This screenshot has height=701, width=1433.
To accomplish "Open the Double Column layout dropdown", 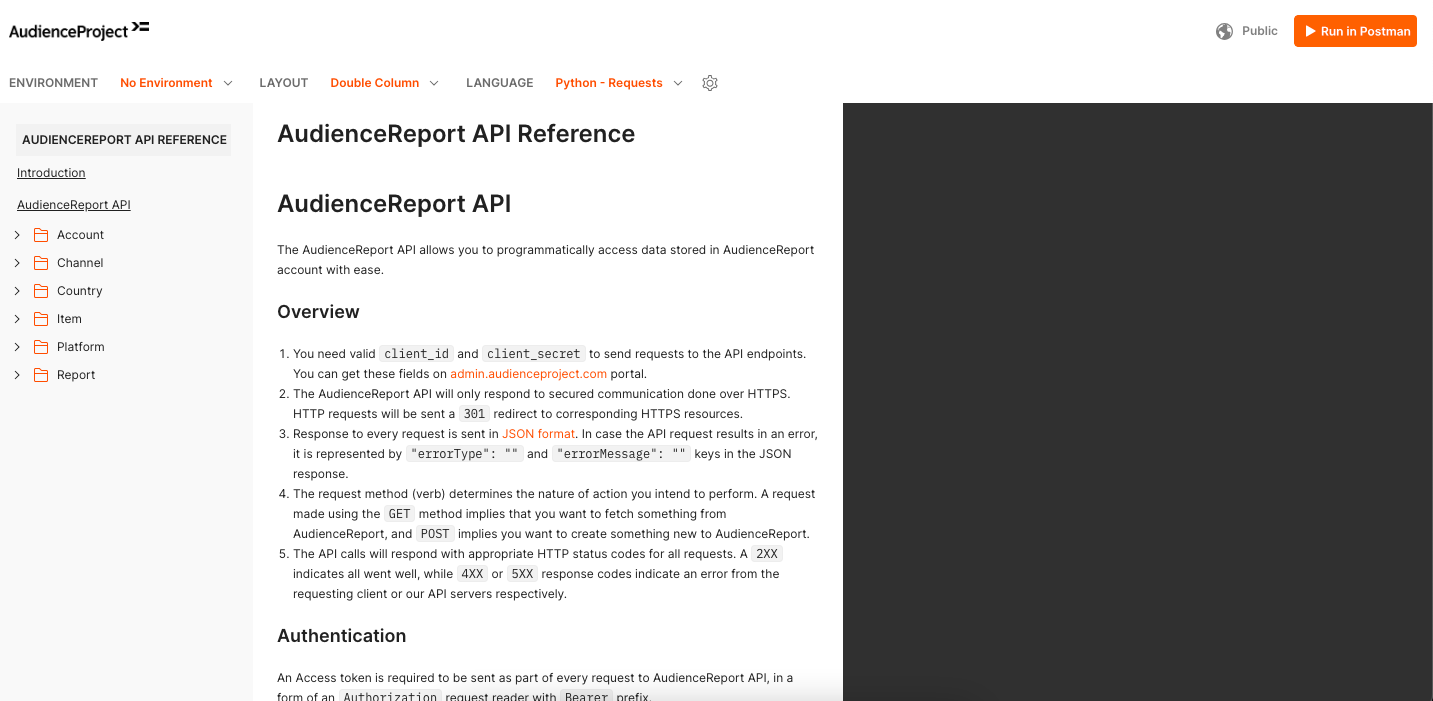I will point(384,83).
